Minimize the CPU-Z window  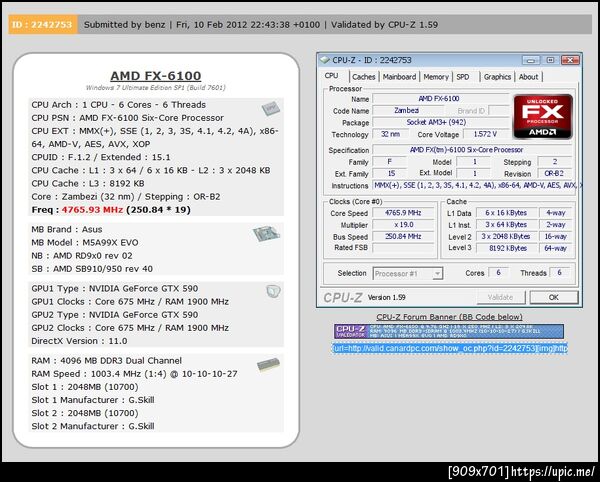531,60
